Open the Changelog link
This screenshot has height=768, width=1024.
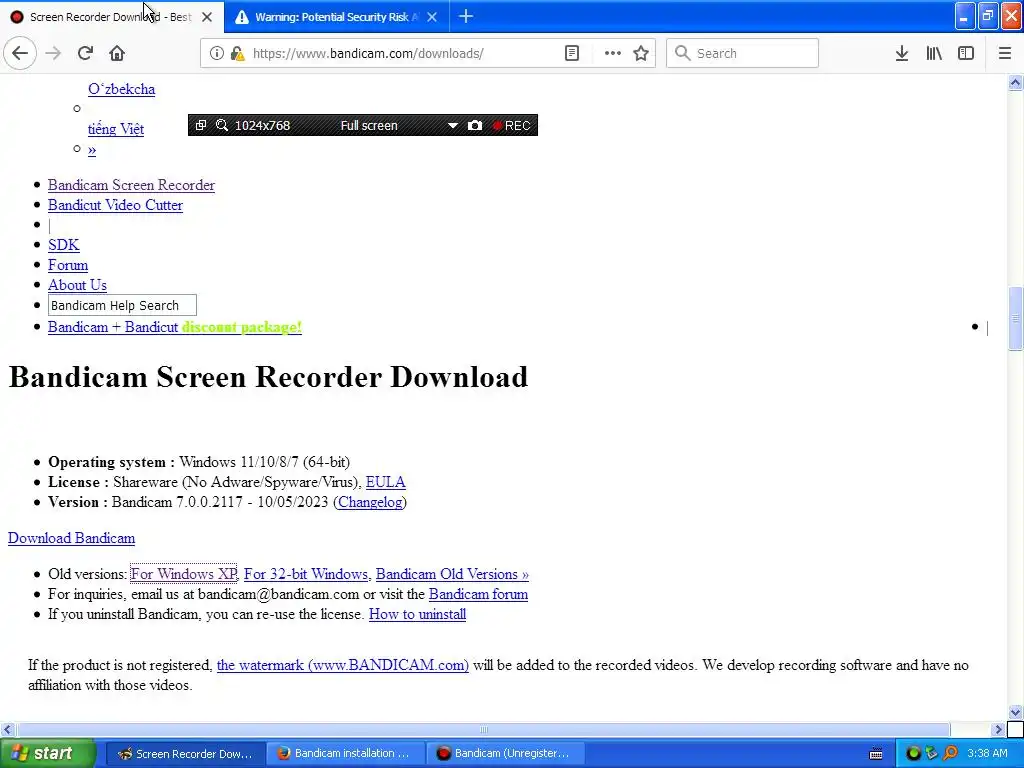point(370,502)
